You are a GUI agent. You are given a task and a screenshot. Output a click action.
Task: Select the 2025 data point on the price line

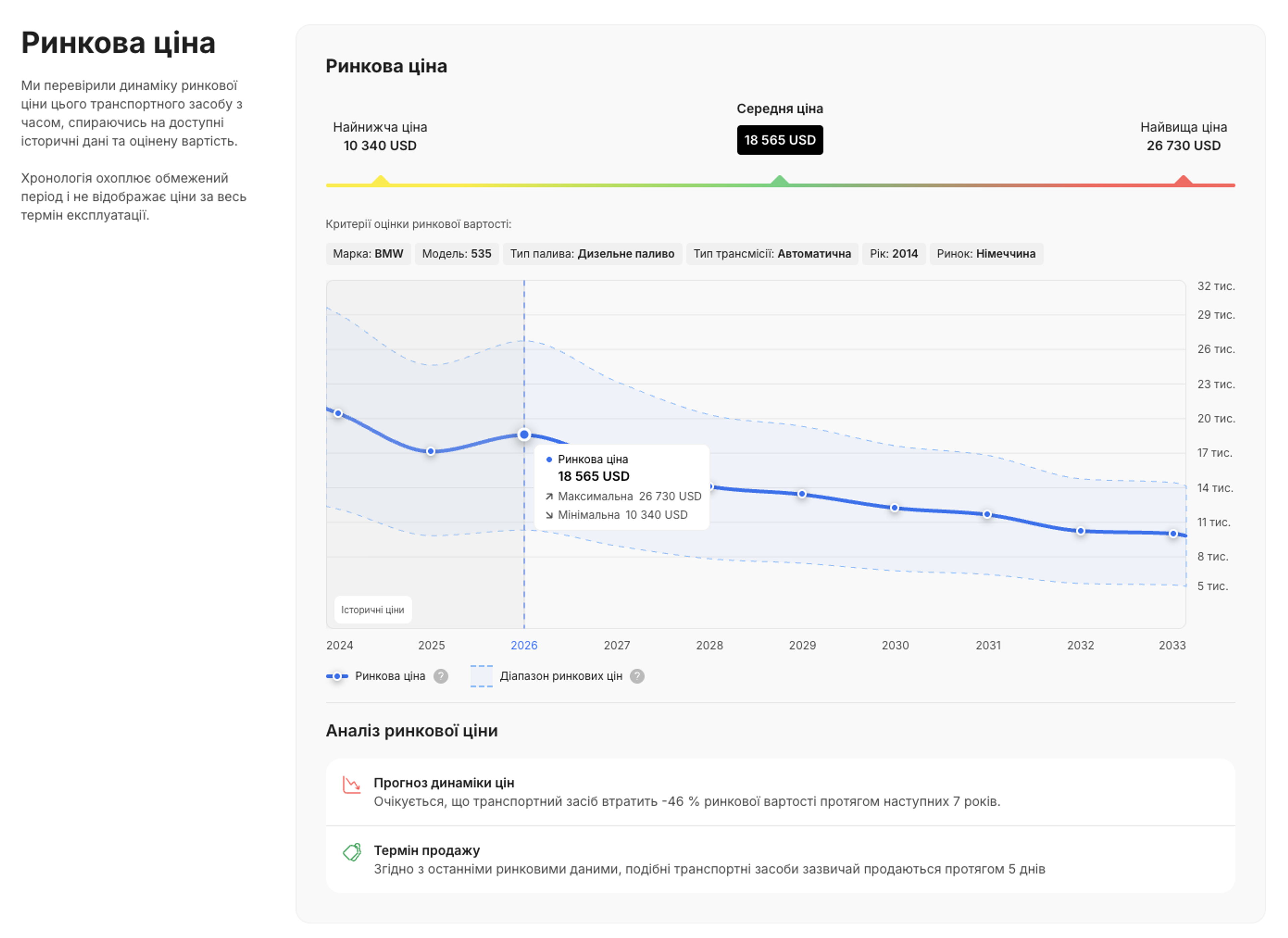[x=430, y=451]
